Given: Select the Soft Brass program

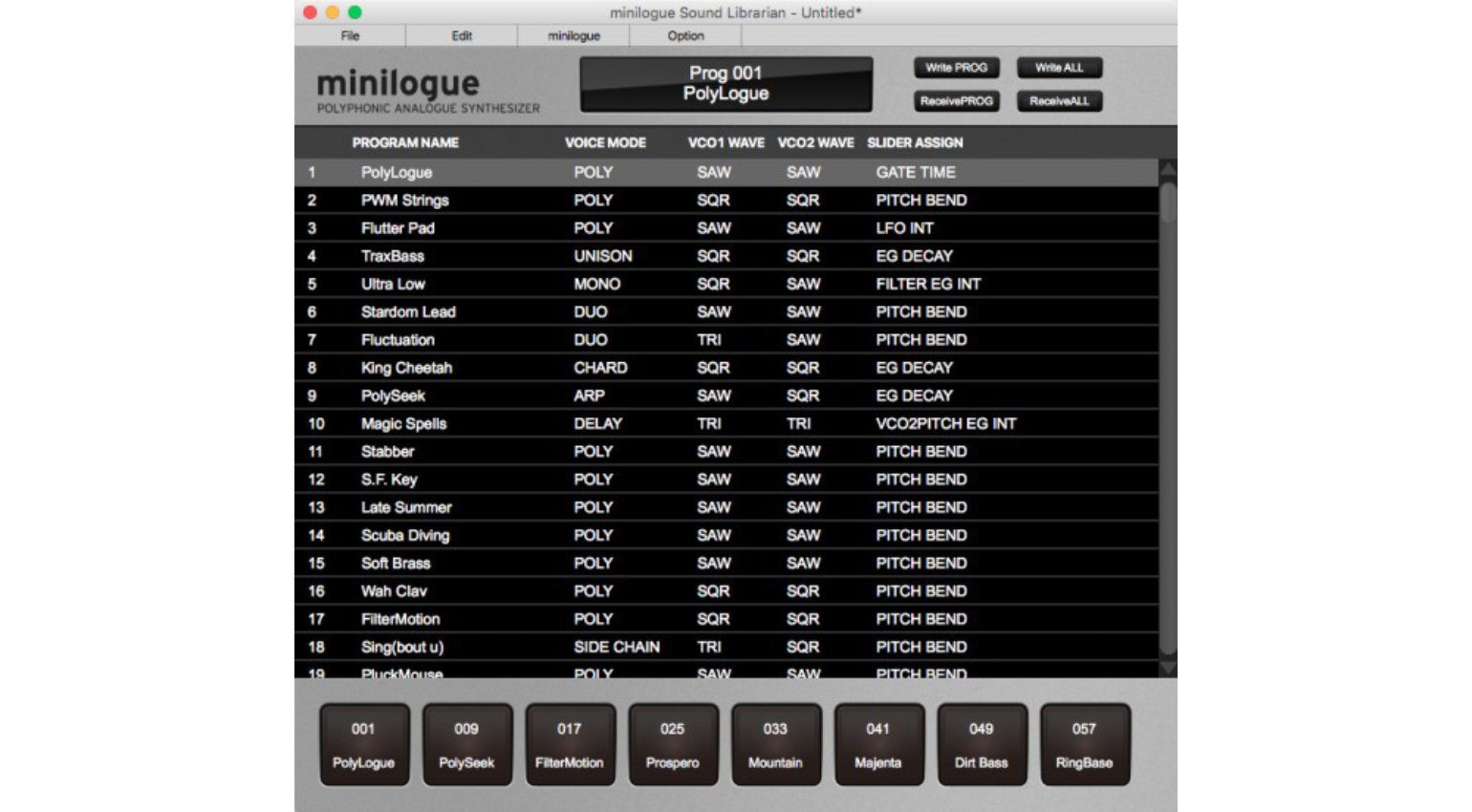Looking at the screenshot, I should pos(726,563).
